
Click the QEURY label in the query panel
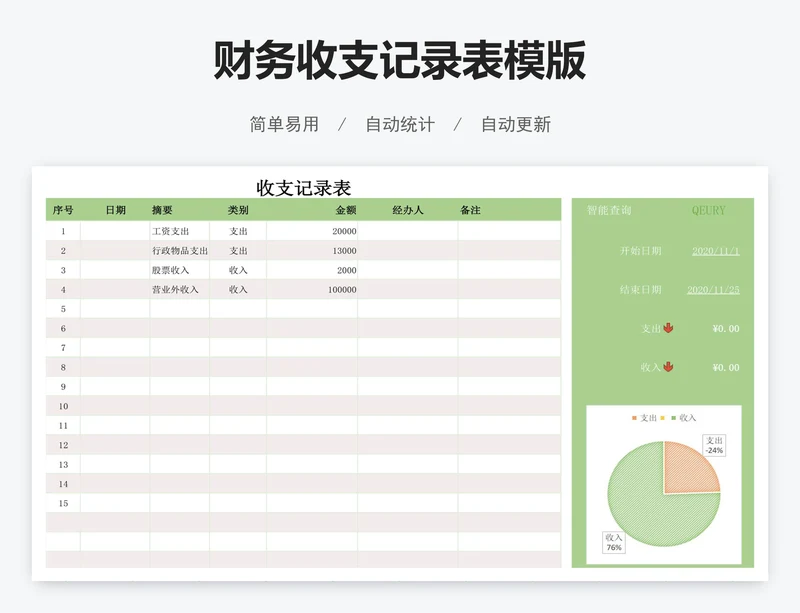coord(708,210)
